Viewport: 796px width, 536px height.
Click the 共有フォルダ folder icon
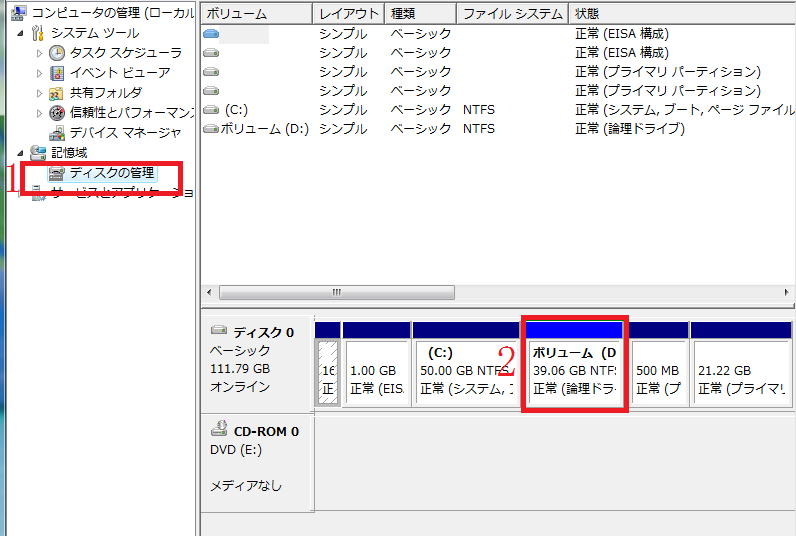57,93
